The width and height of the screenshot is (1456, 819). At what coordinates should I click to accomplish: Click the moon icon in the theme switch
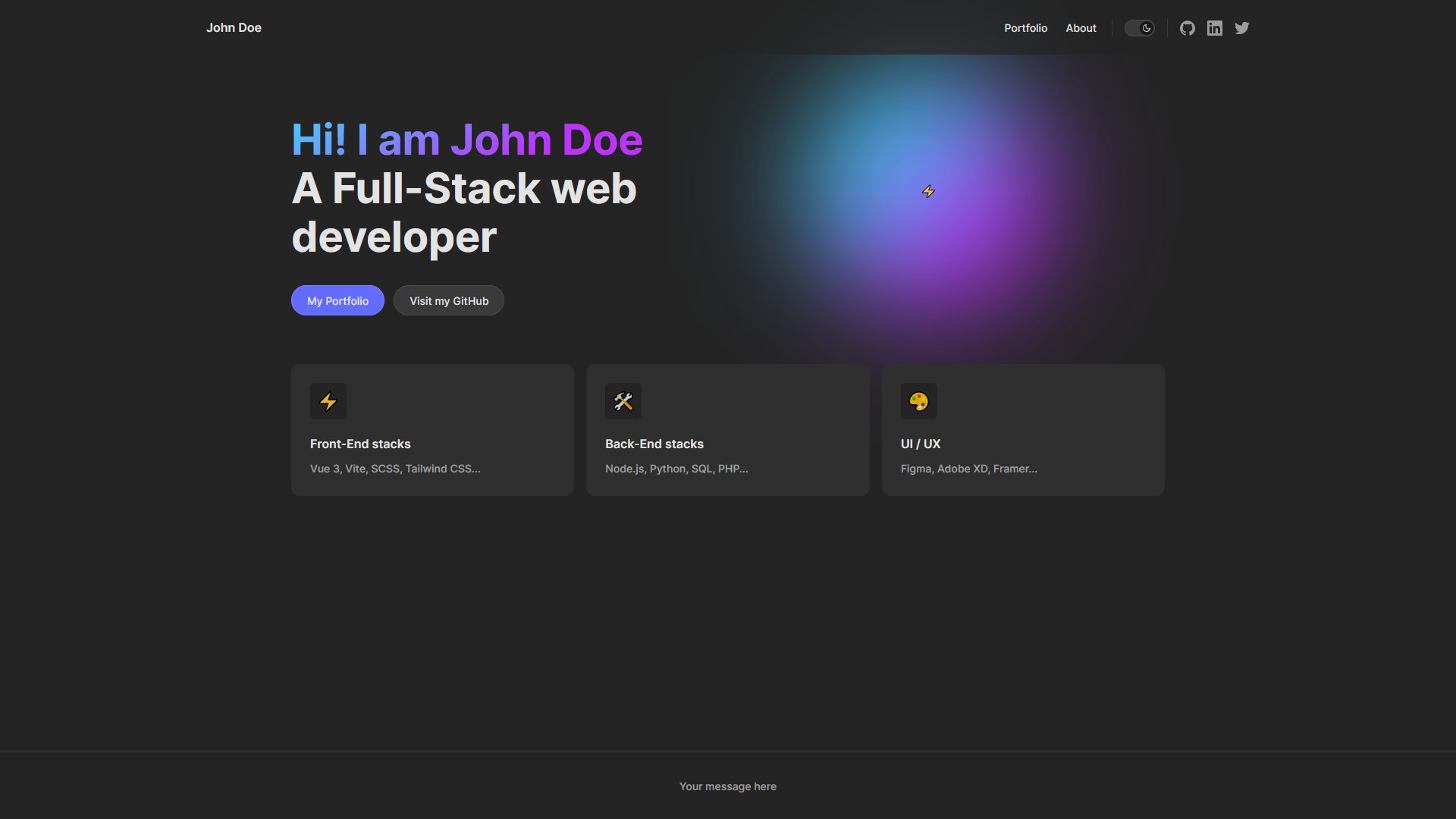(x=1147, y=28)
